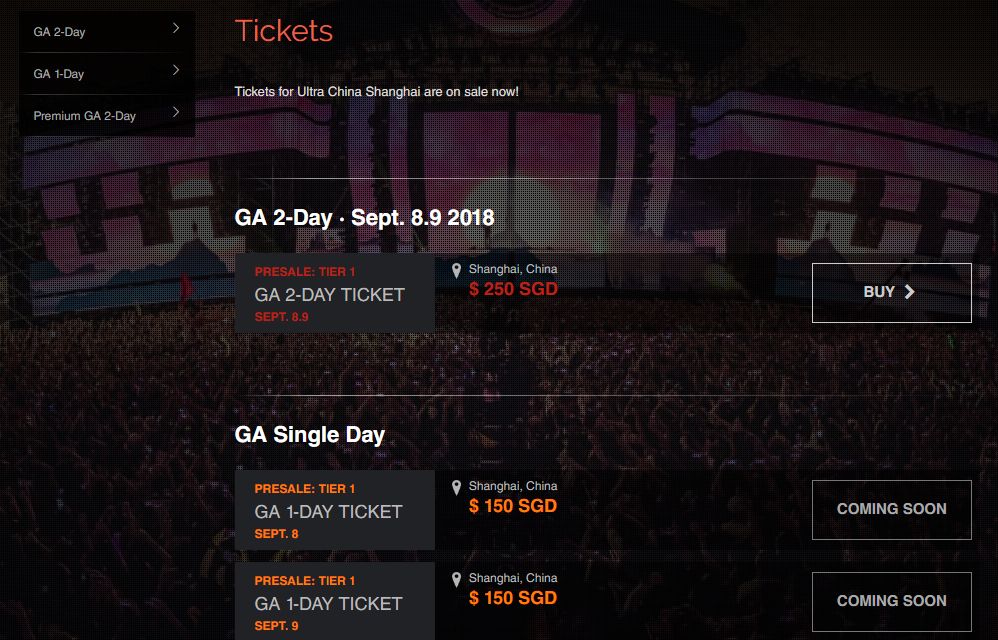Click location pin on Sept. 9 ticket
998x640 pixels.
(457, 580)
